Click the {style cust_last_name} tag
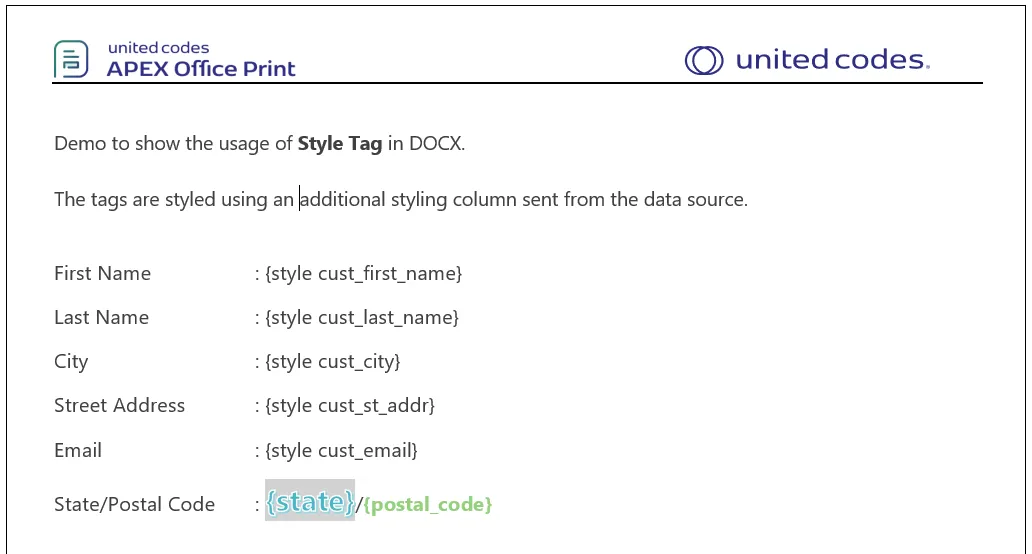Viewport: 1032px width, 554px height. (361, 318)
